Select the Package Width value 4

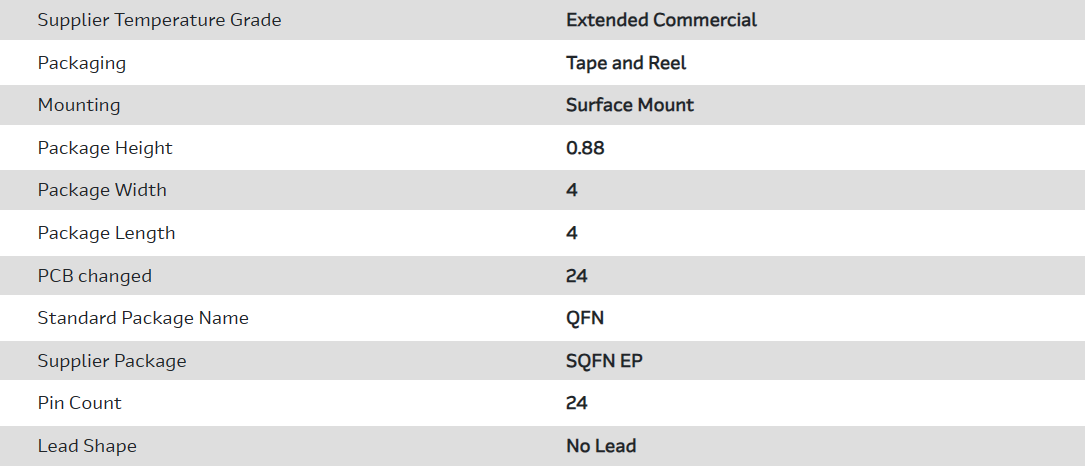coord(572,190)
